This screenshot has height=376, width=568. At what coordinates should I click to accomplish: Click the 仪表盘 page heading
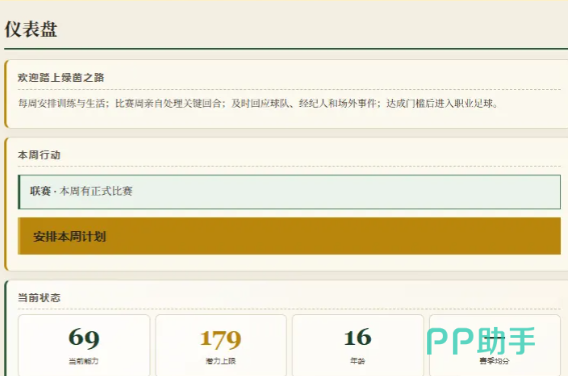31,29
